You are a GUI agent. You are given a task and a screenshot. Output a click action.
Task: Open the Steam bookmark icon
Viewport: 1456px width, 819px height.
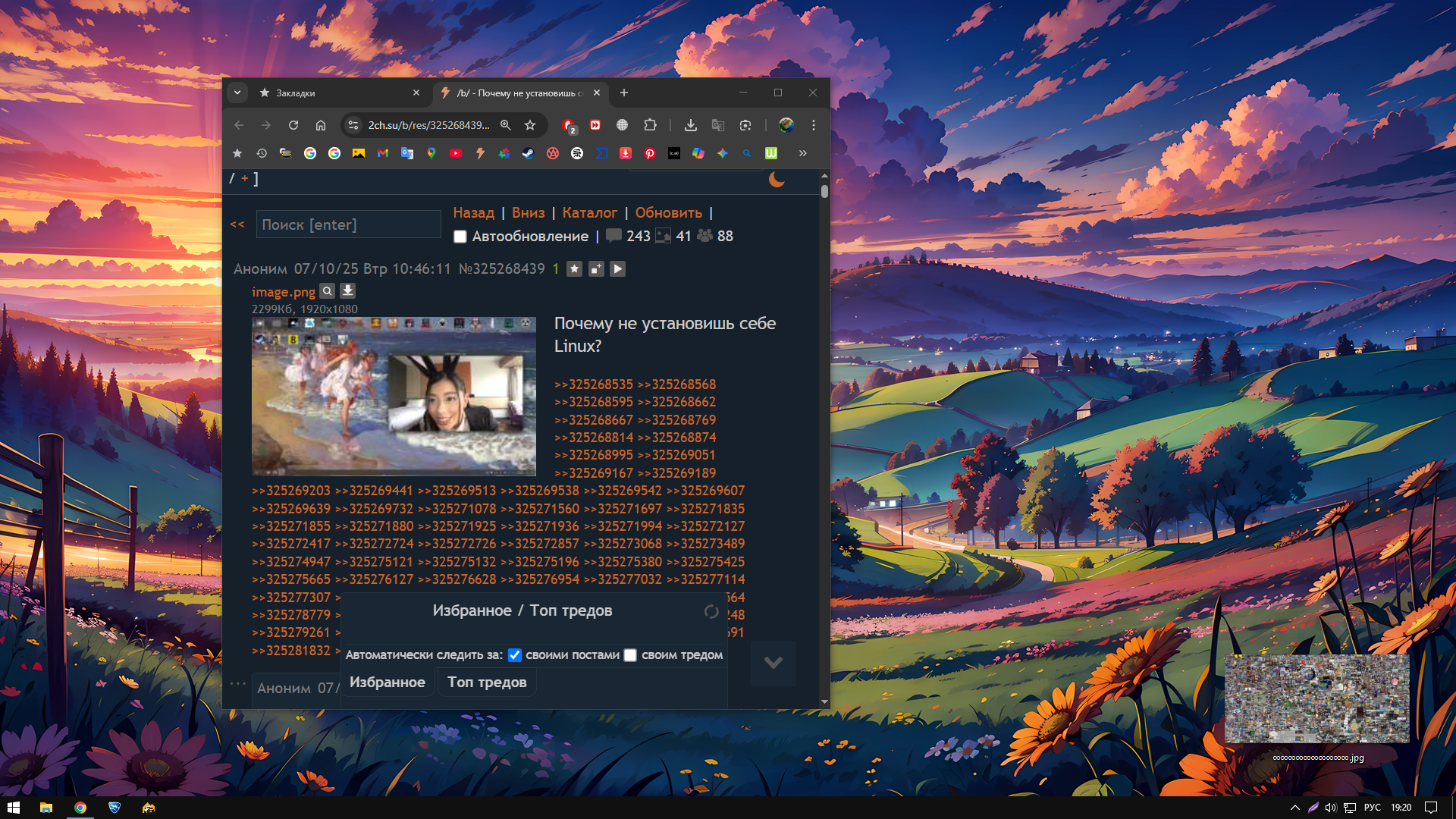(x=528, y=153)
